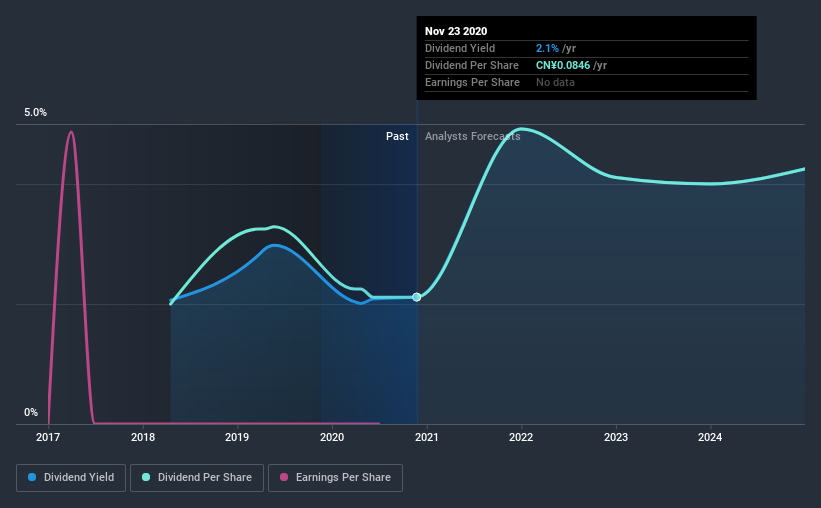The width and height of the screenshot is (821, 508).
Task: Click the Nov 23 2020 data point marker
Action: [x=417, y=297]
